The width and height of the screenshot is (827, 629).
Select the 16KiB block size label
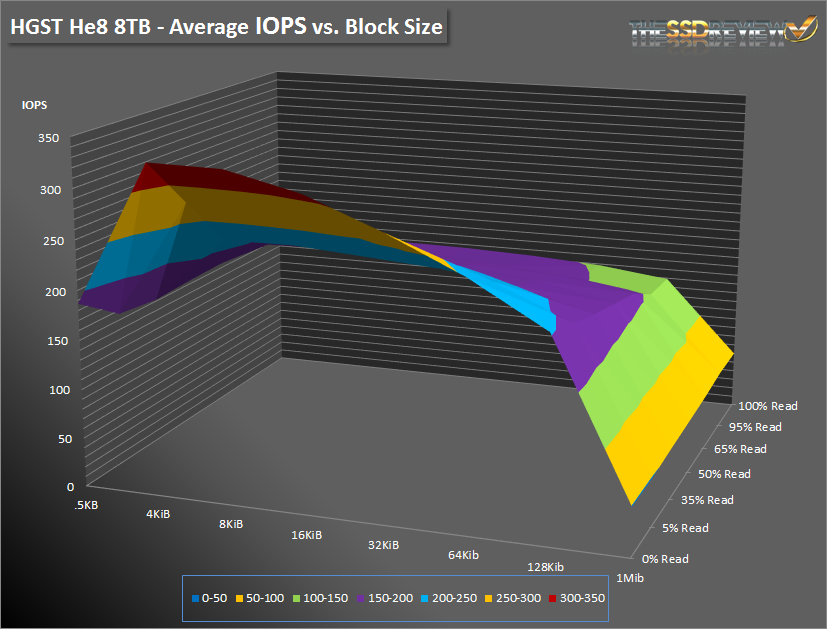click(307, 535)
